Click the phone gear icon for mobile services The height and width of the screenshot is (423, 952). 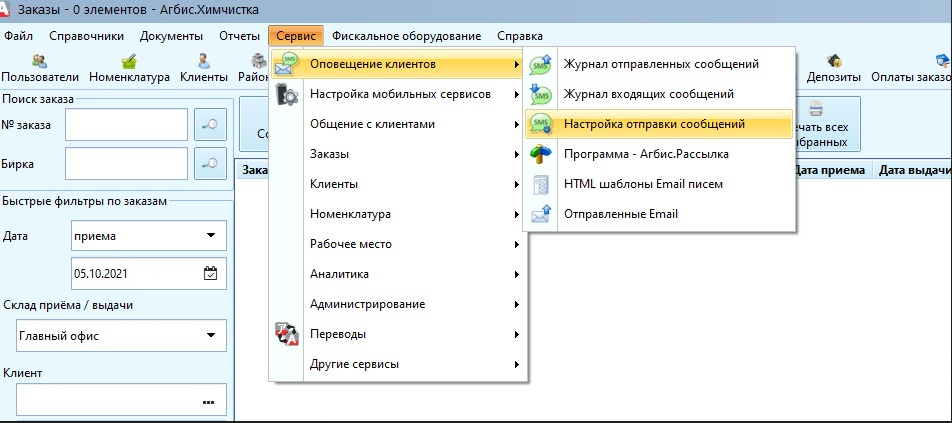point(287,95)
